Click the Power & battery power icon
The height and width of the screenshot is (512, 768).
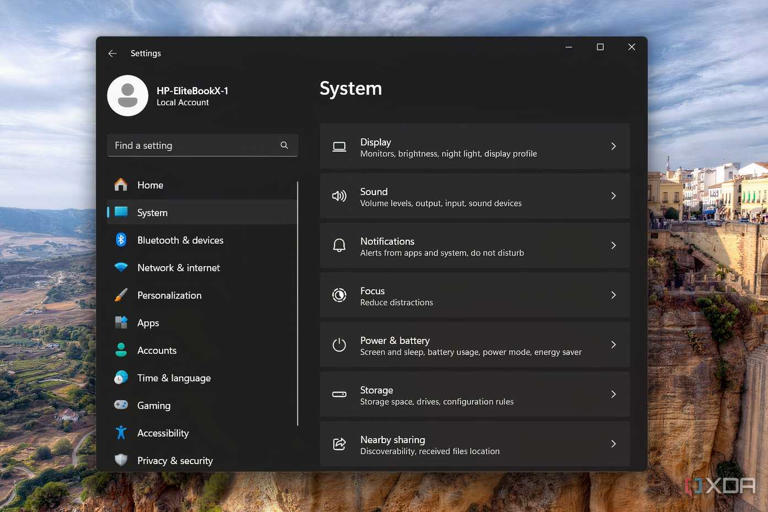pyautogui.click(x=339, y=344)
